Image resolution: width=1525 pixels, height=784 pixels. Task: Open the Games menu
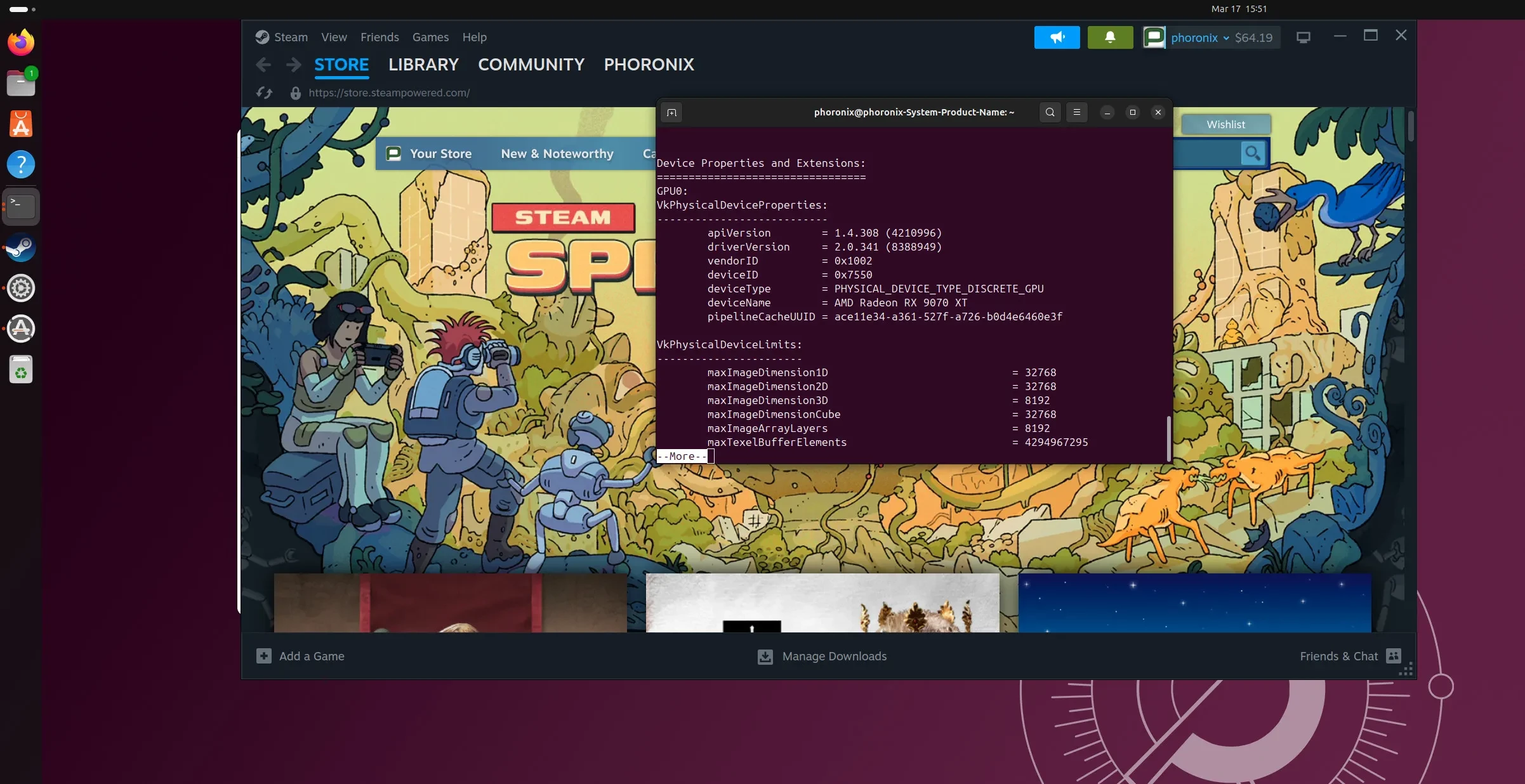430,37
